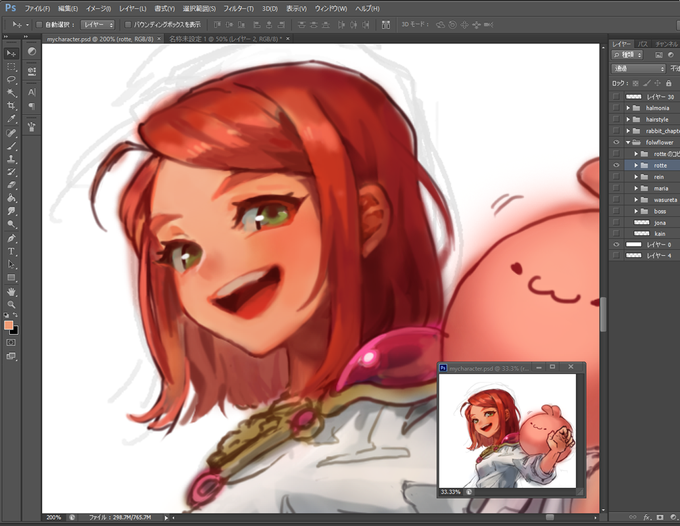Click the auto-align layers icon in options bar
The width and height of the screenshot is (680, 526).
pos(386,25)
